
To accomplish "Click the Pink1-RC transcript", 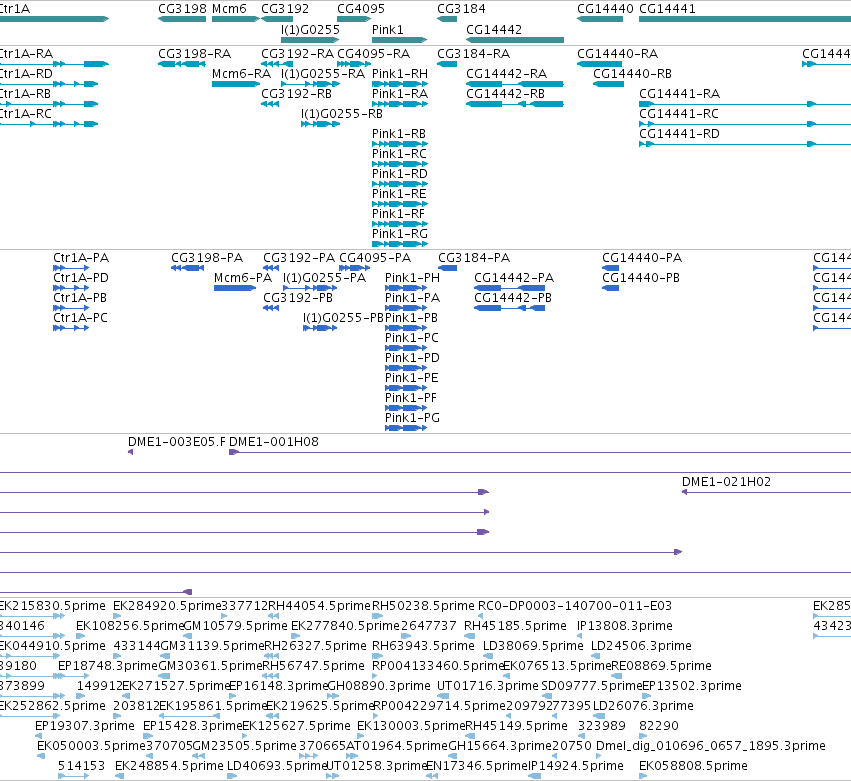I will point(400,164).
